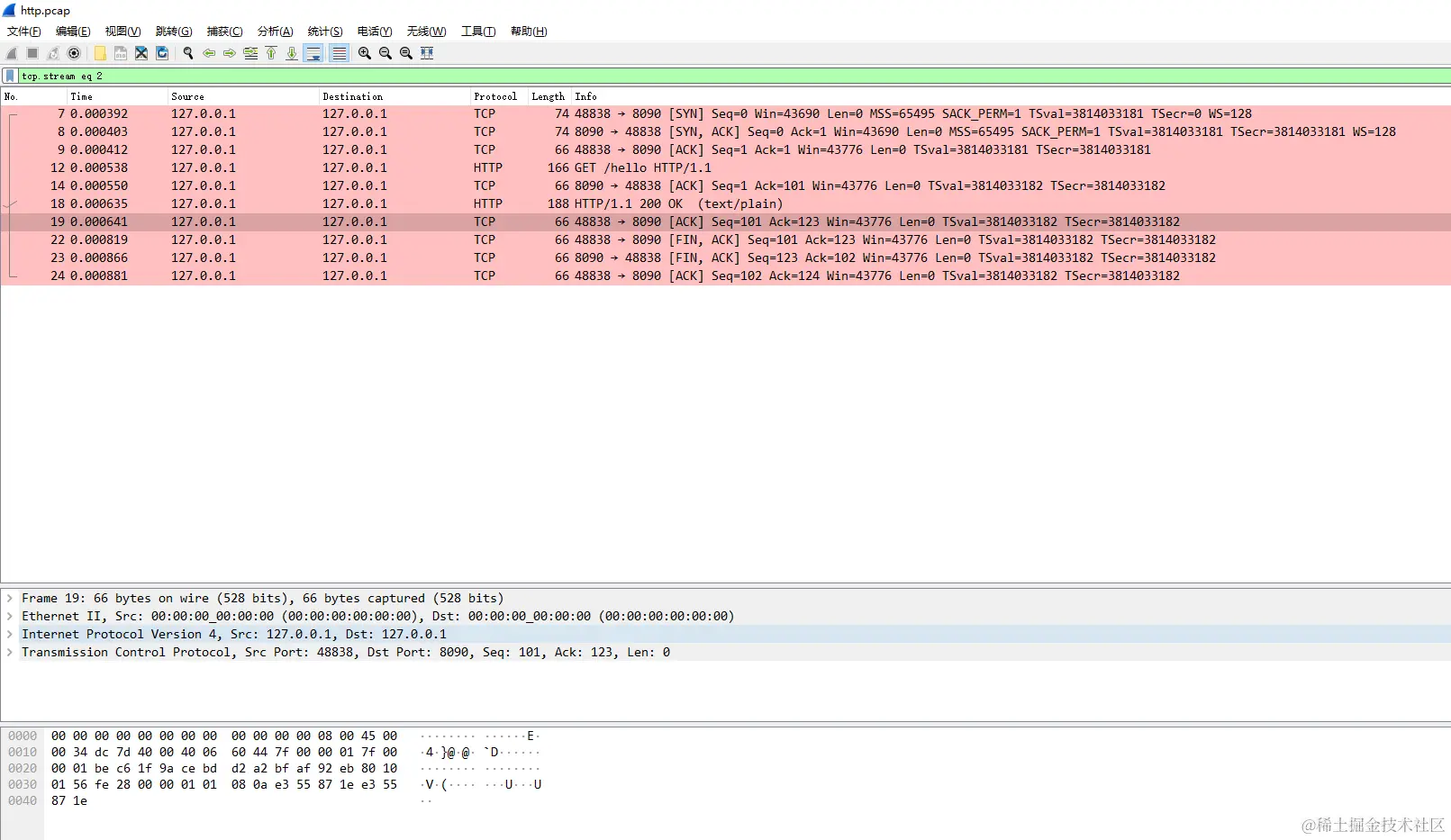This screenshot has width=1451, height=840.
Task: Sort packets by the Source column
Action: click(243, 96)
